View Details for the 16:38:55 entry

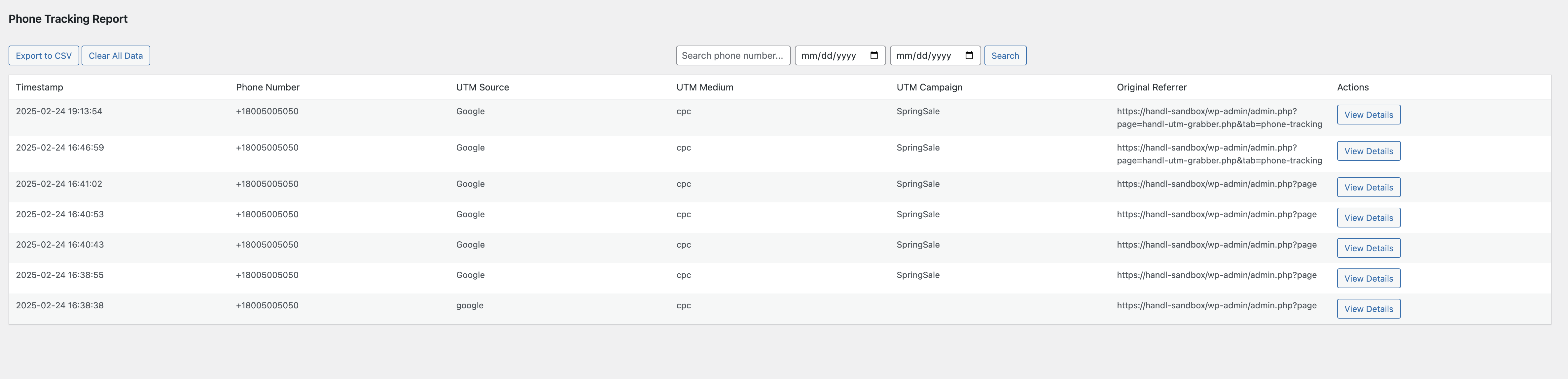[x=1368, y=279]
